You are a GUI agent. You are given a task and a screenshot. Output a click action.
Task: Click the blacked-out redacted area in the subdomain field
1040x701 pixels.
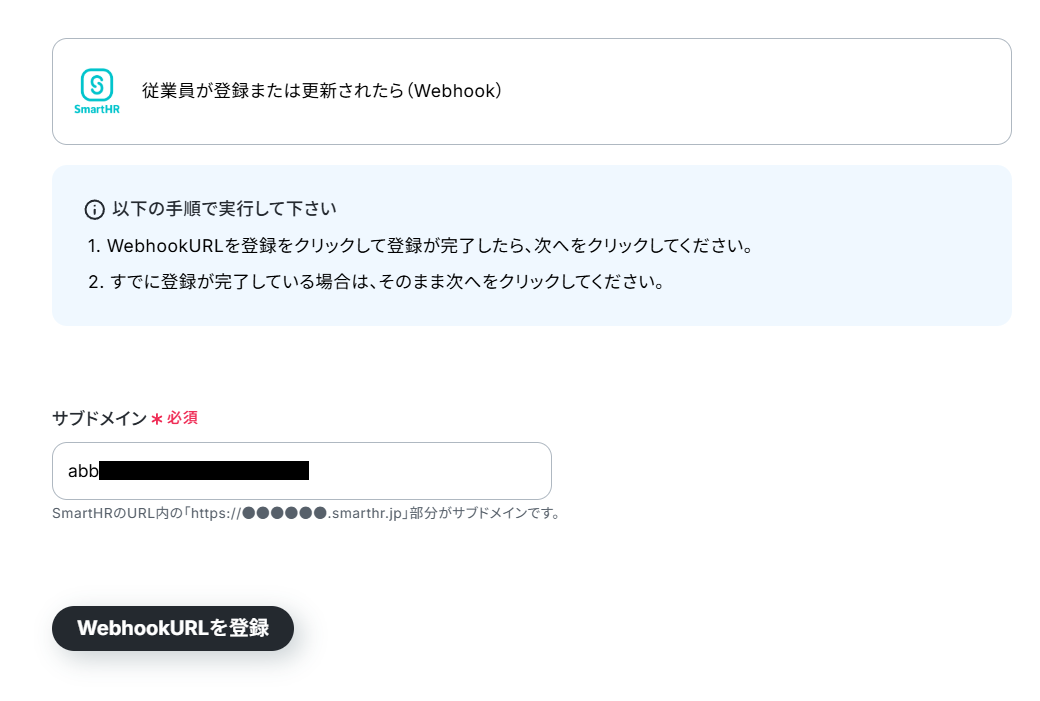pos(204,470)
